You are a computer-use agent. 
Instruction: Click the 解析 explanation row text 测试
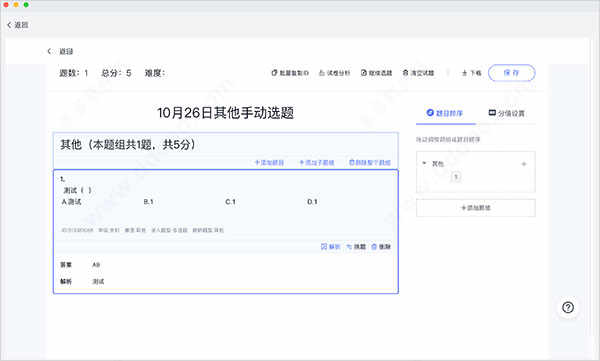click(x=98, y=281)
